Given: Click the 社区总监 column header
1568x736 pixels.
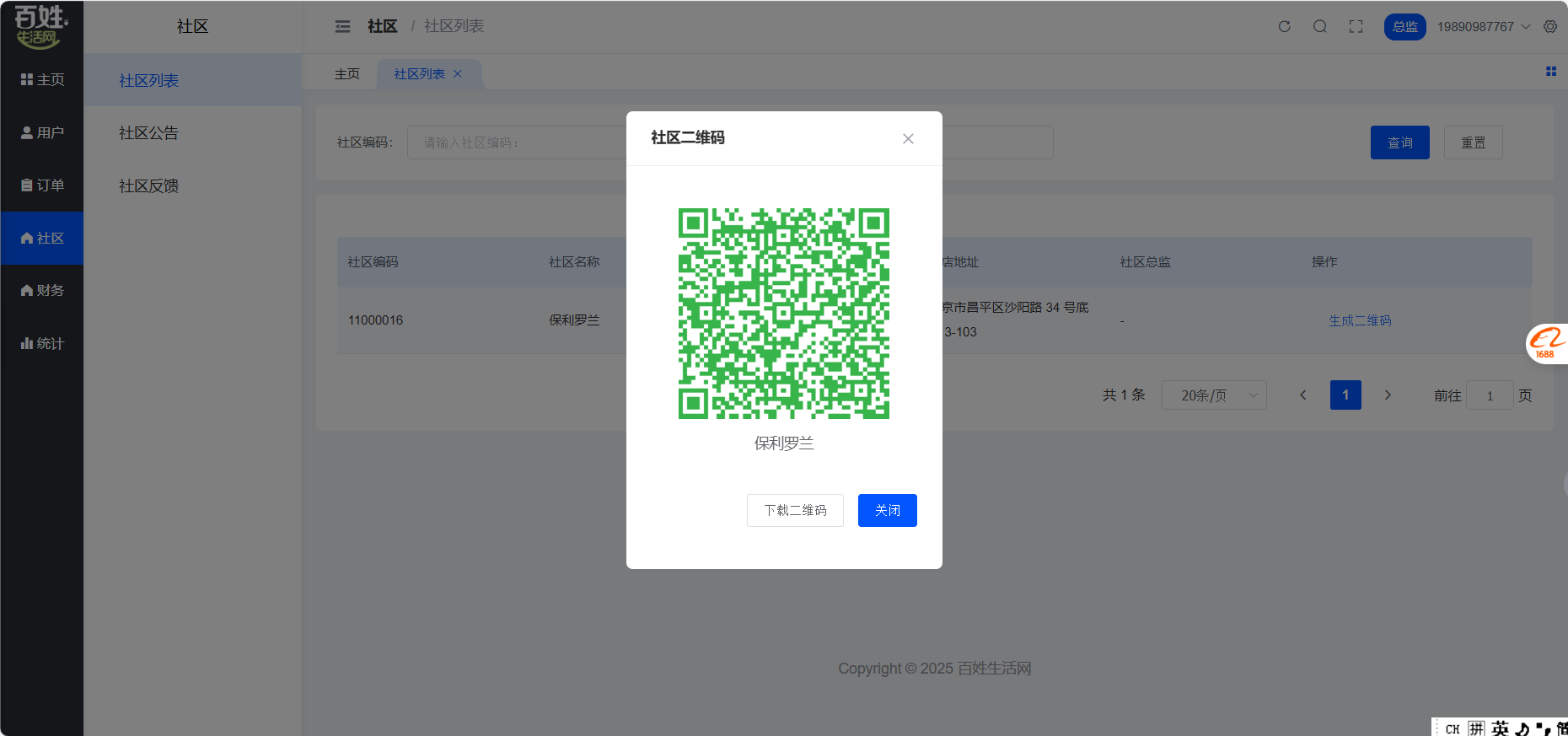Looking at the screenshot, I should (1146, 262).
